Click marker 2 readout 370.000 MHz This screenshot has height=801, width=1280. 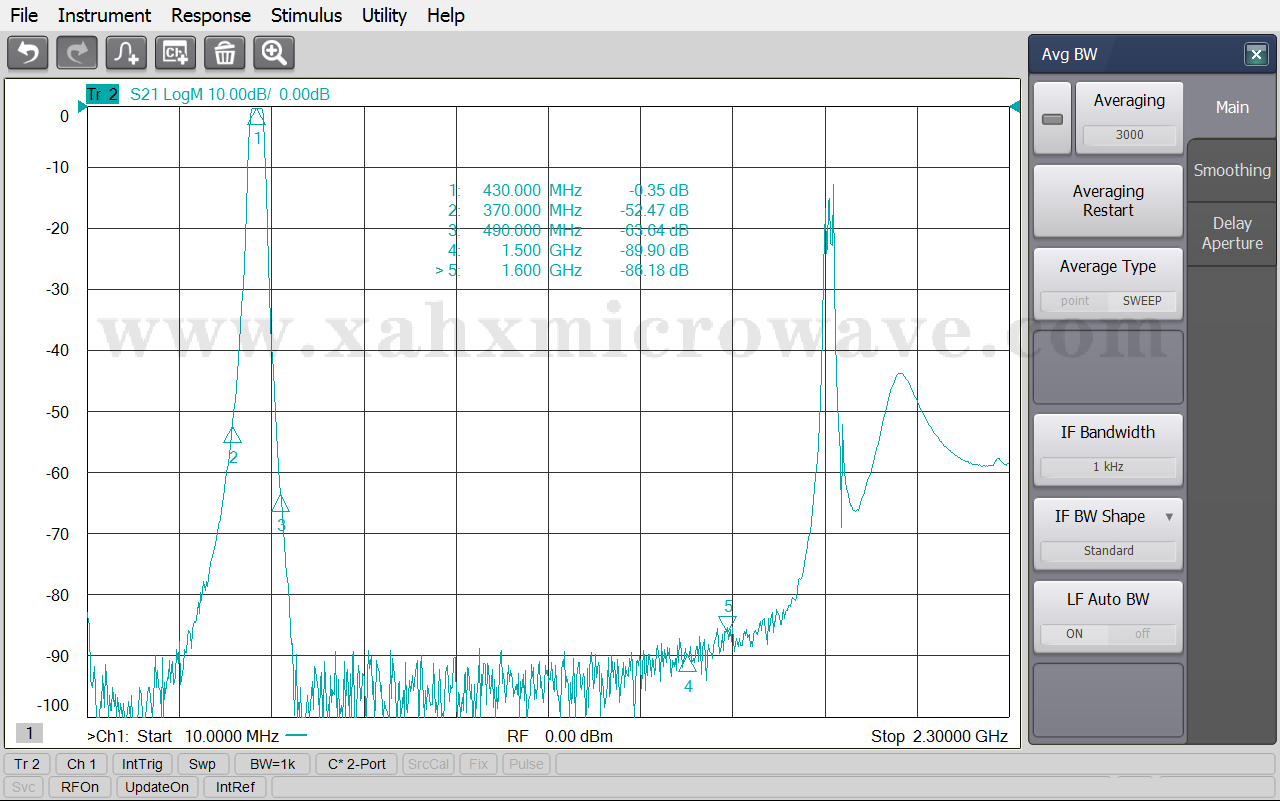pos(532,210)
